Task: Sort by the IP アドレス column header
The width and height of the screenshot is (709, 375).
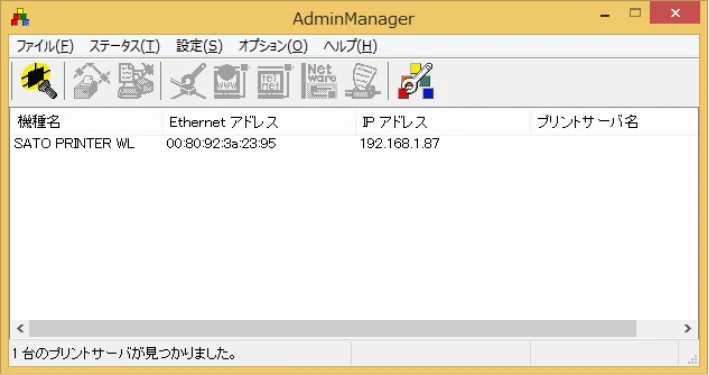Action: pos(443,122)
